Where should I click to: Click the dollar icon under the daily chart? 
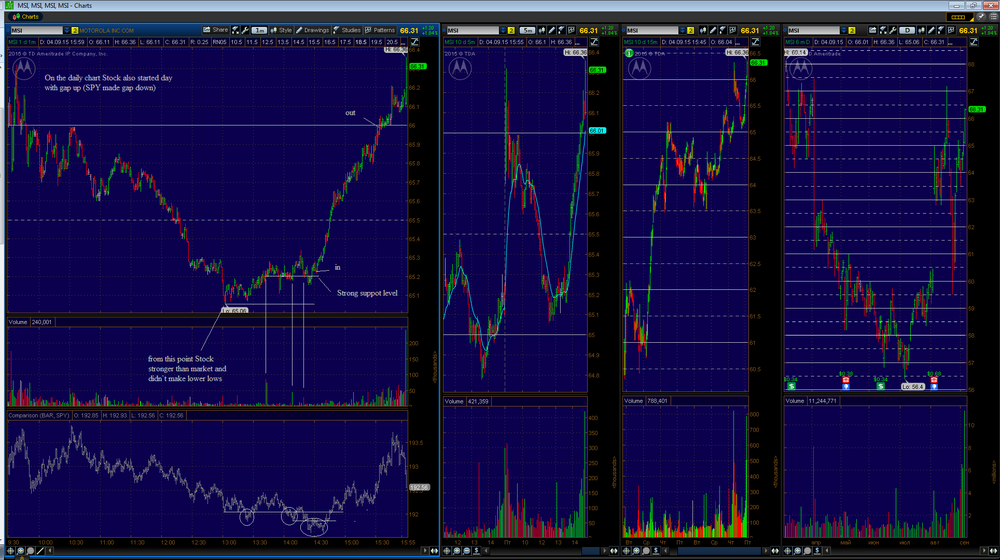(x=817, y=550)
